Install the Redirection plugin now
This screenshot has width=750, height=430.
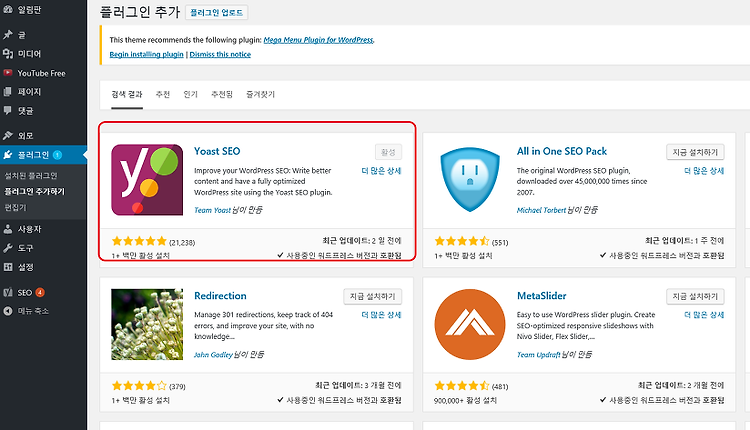(372, 297)
